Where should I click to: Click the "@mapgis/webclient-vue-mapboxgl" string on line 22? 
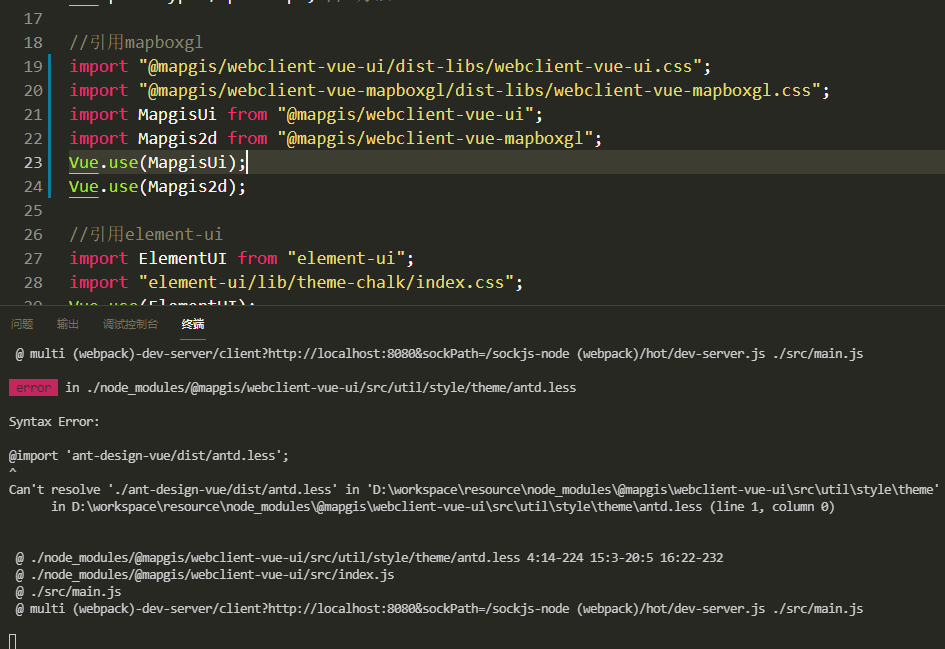(x=435, y=139)
